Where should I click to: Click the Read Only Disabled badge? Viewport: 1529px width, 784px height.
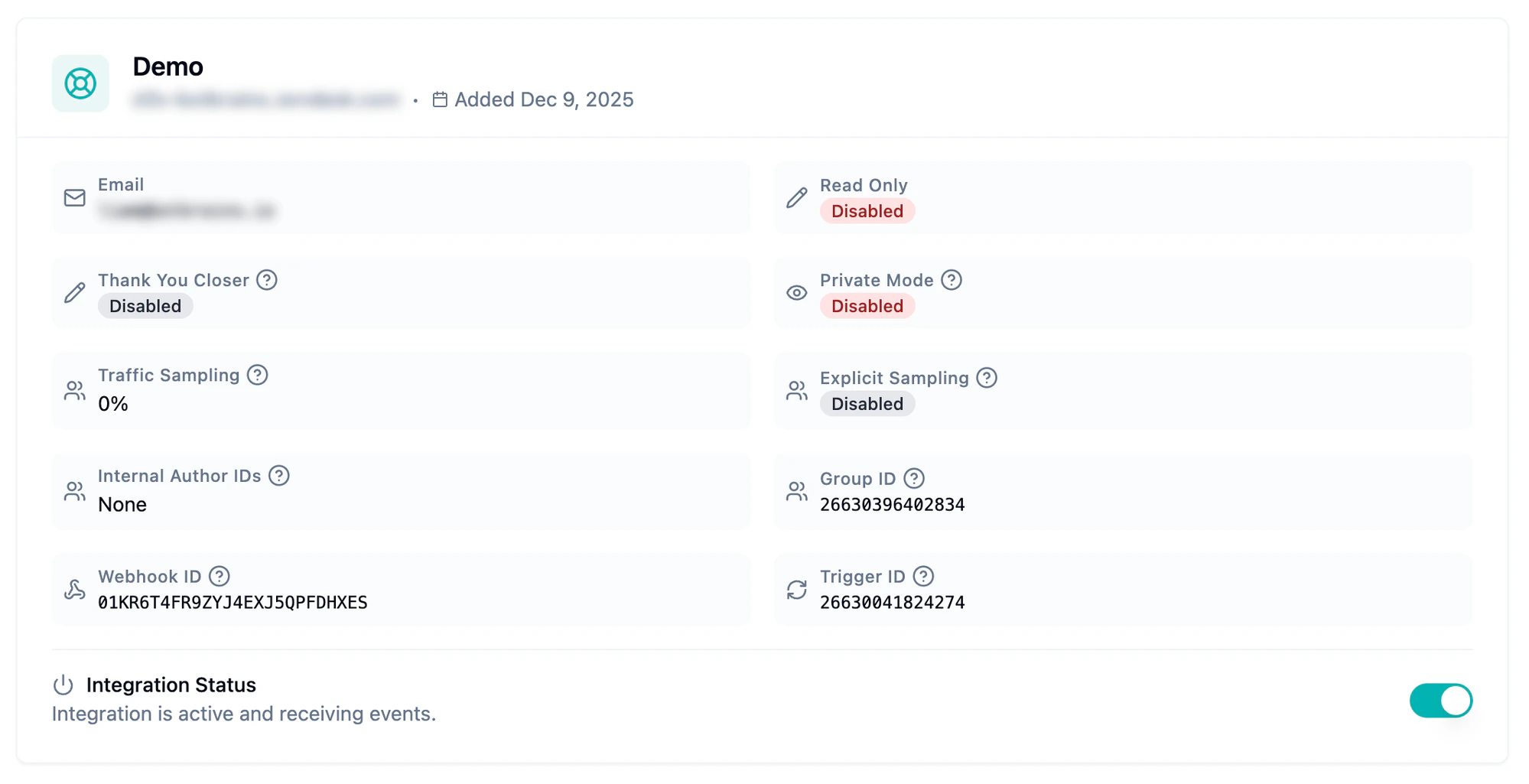click(x=867, y=211)
